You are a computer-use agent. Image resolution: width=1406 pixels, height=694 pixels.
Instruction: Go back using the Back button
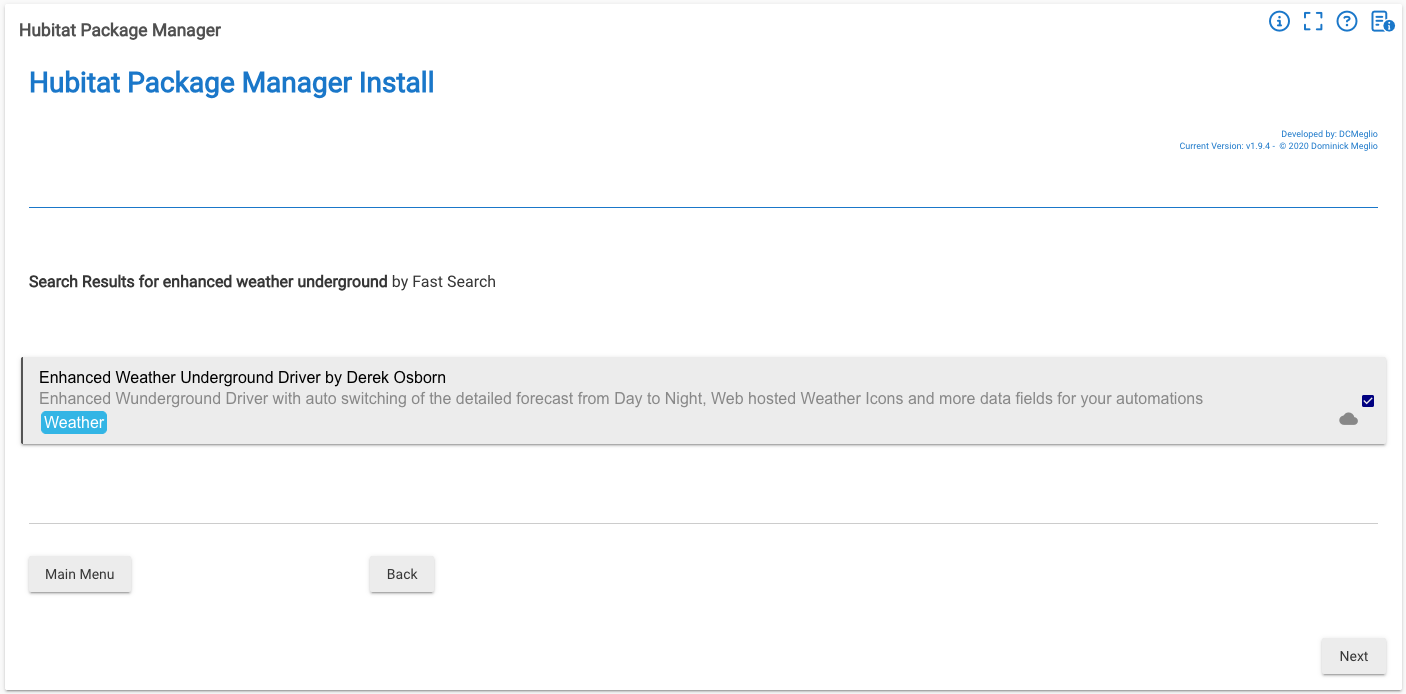[x=402, y=574]
